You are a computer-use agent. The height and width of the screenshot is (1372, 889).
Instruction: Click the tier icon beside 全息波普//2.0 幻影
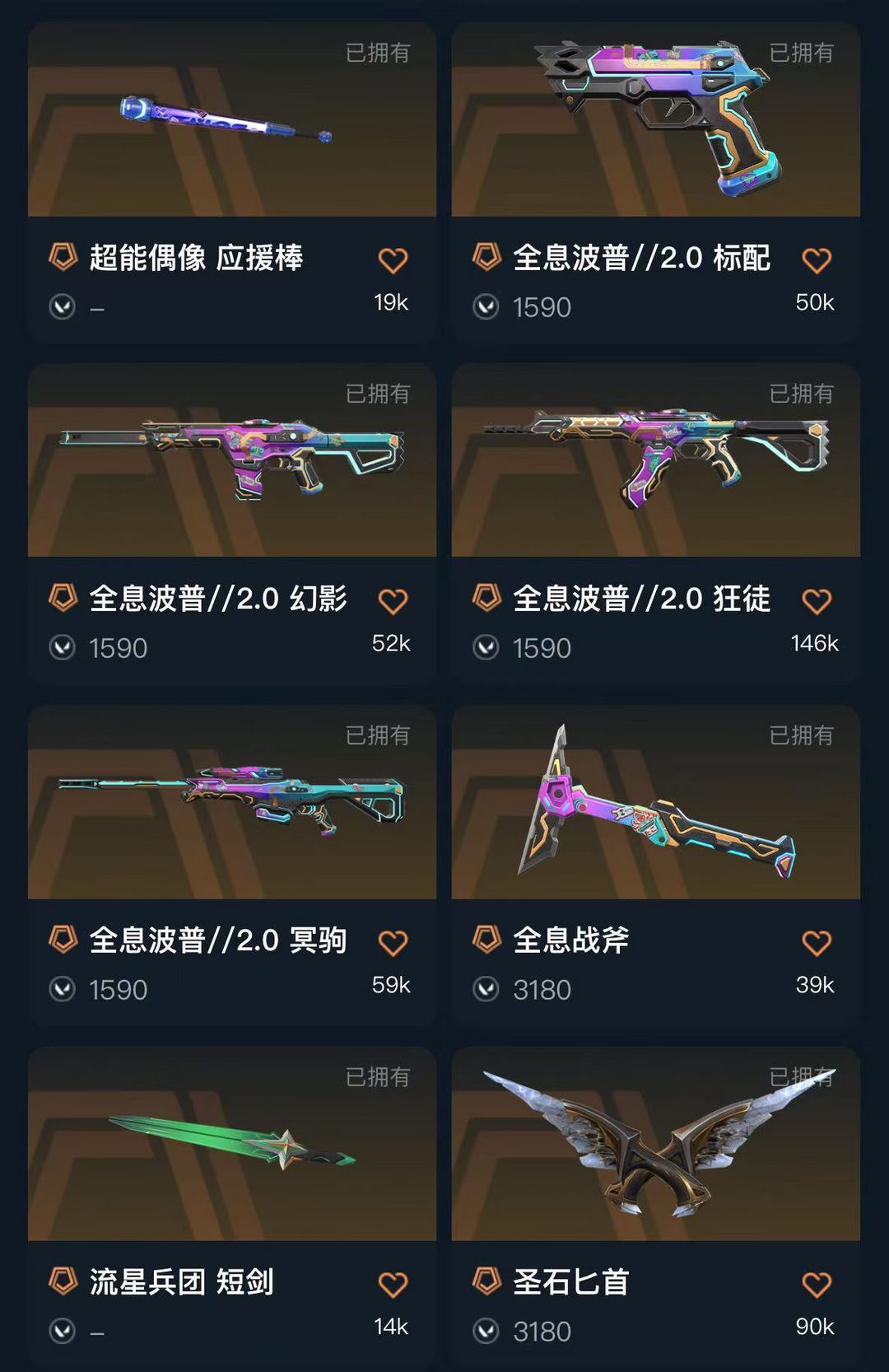(x=63, y=597)
